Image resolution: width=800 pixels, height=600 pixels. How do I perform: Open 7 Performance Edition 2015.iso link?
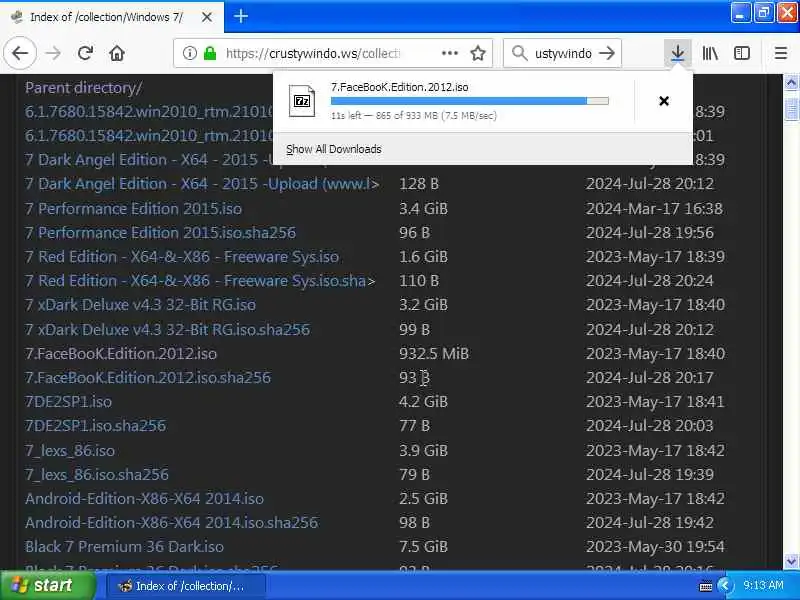click(133, 209)
